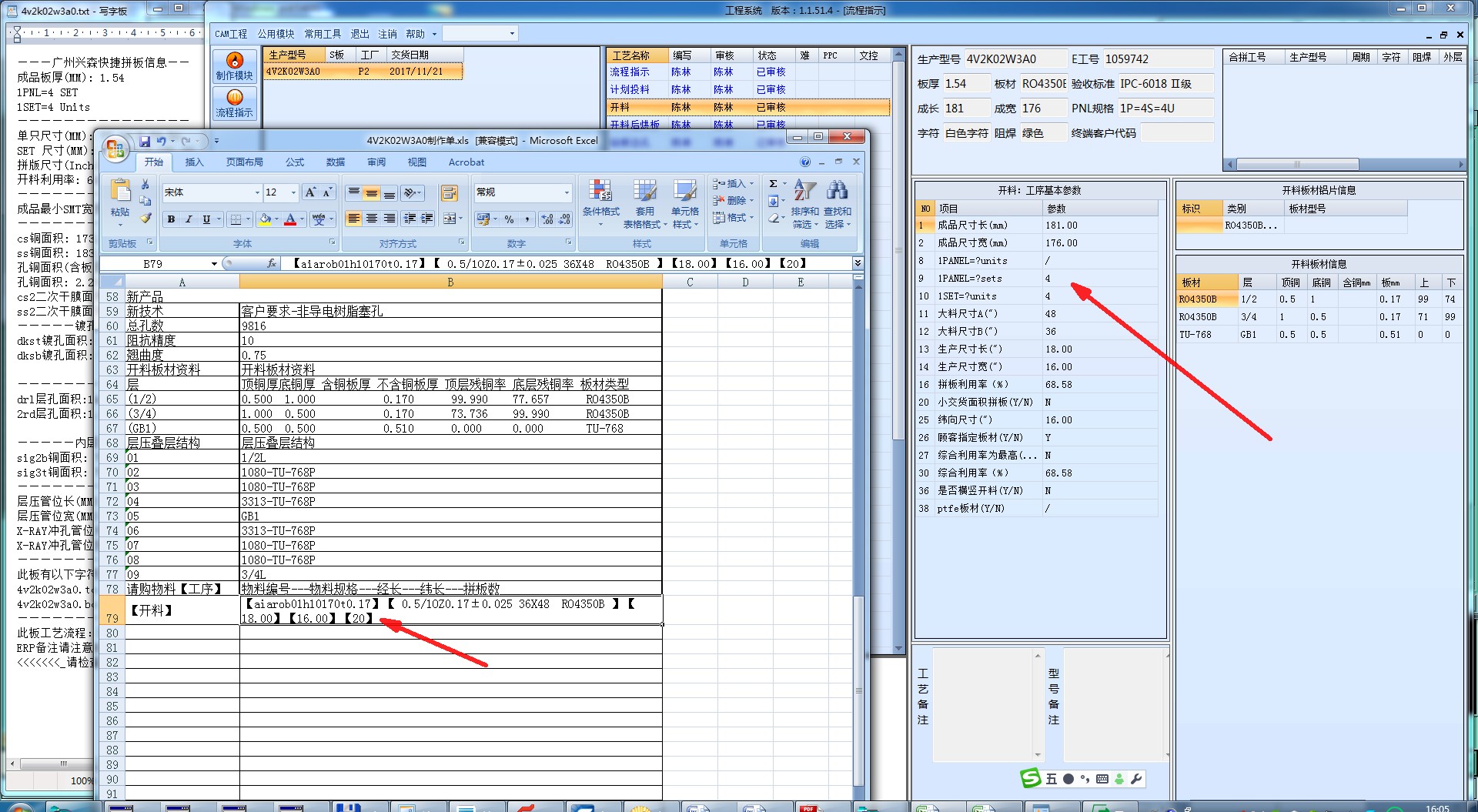Screen dimensions: 1478x812
Task: Merge and center cells icon
Action: pyautogui.click(x=450, y=219)
